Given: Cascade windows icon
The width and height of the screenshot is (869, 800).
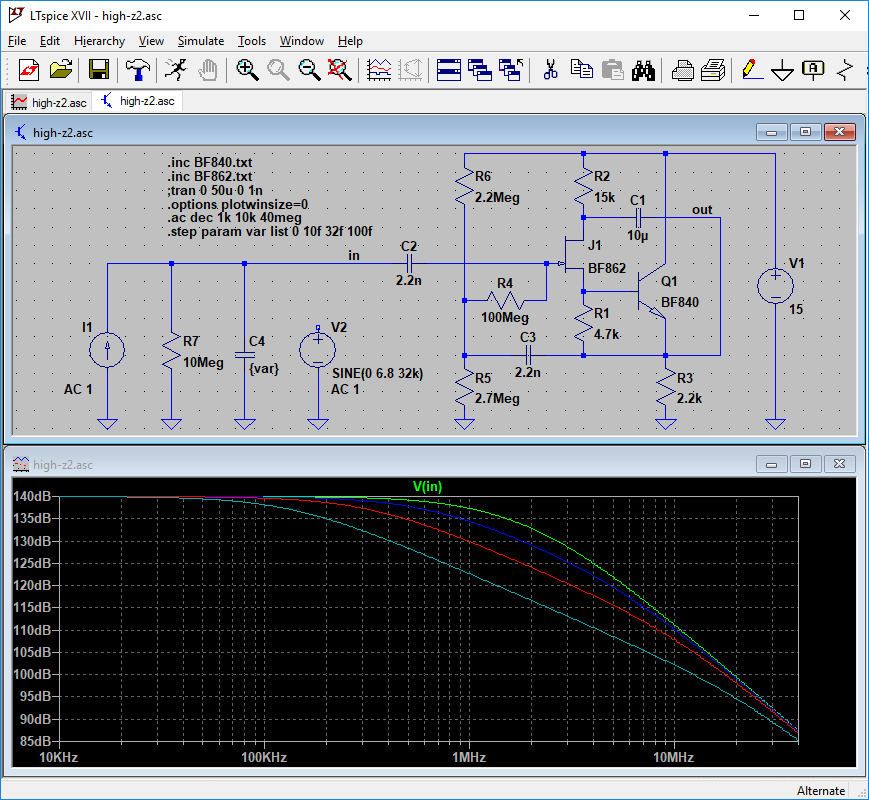Looking at the screenshot, I should [480, 70].
